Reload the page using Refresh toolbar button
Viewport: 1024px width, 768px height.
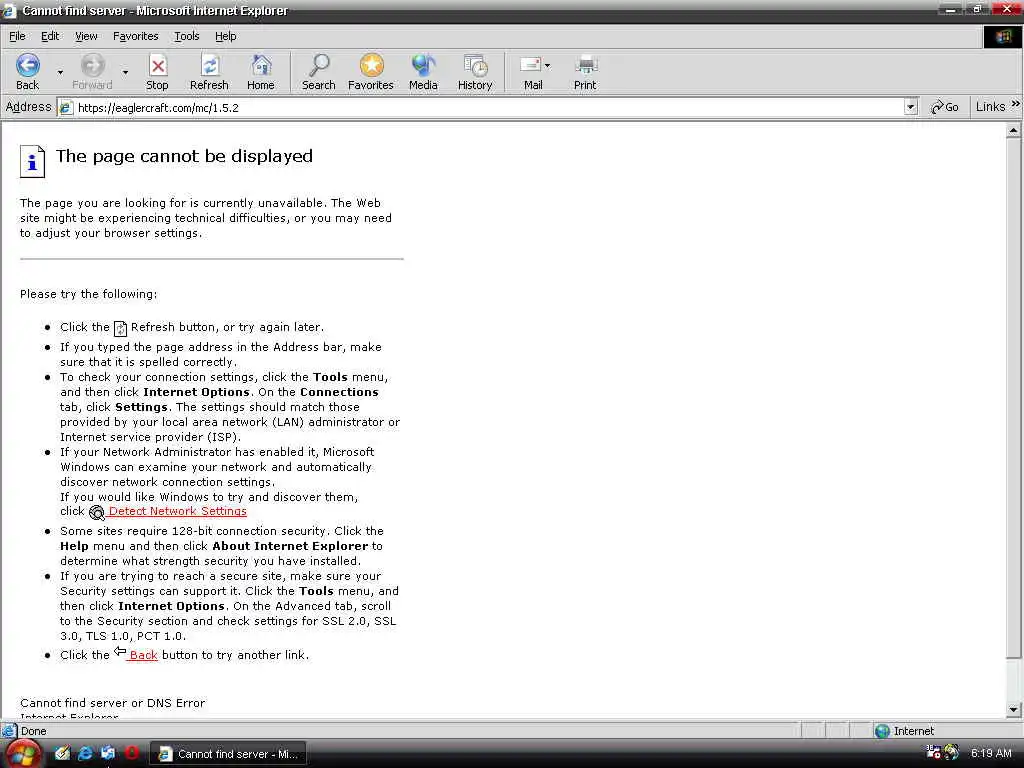coord(209,72)
